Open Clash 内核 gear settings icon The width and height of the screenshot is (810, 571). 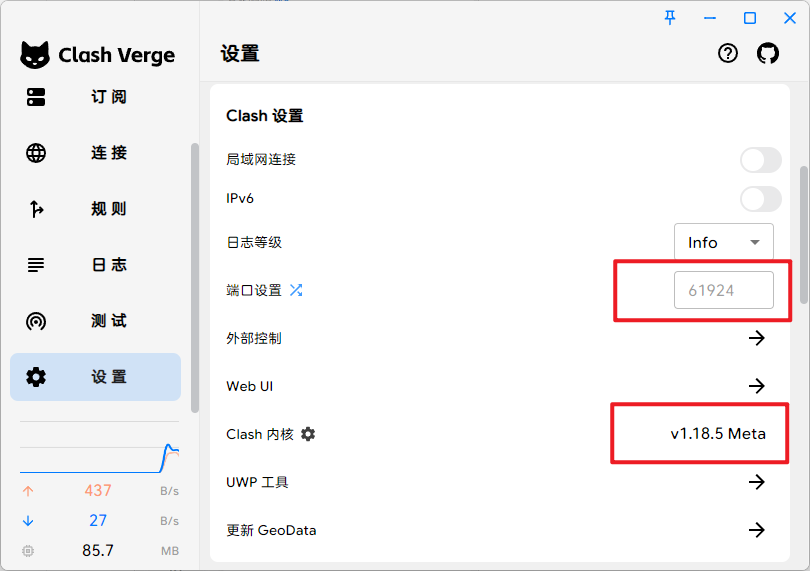pyautogui.click(x=308, y=434)
